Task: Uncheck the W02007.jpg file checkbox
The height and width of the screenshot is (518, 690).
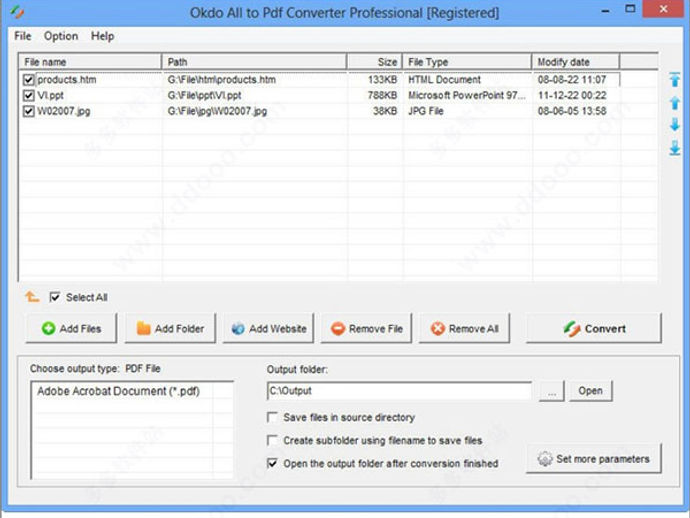Action: coord(29,111)
